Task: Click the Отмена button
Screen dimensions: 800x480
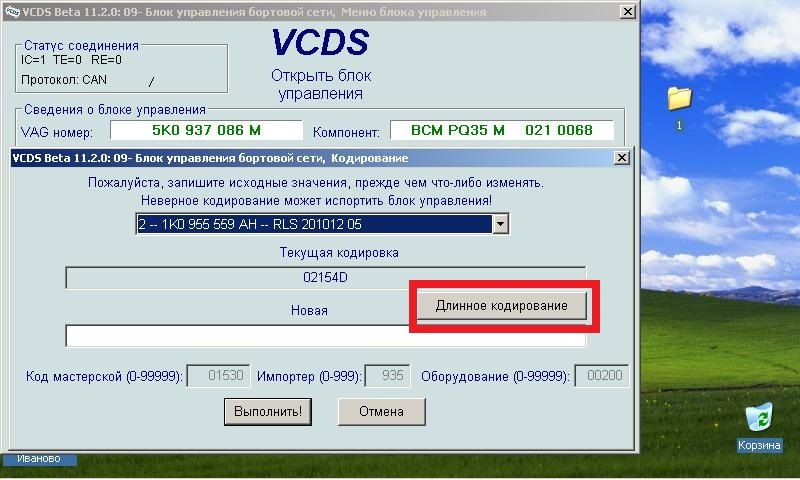Action: pyautogui.click(x=382, y=412)
